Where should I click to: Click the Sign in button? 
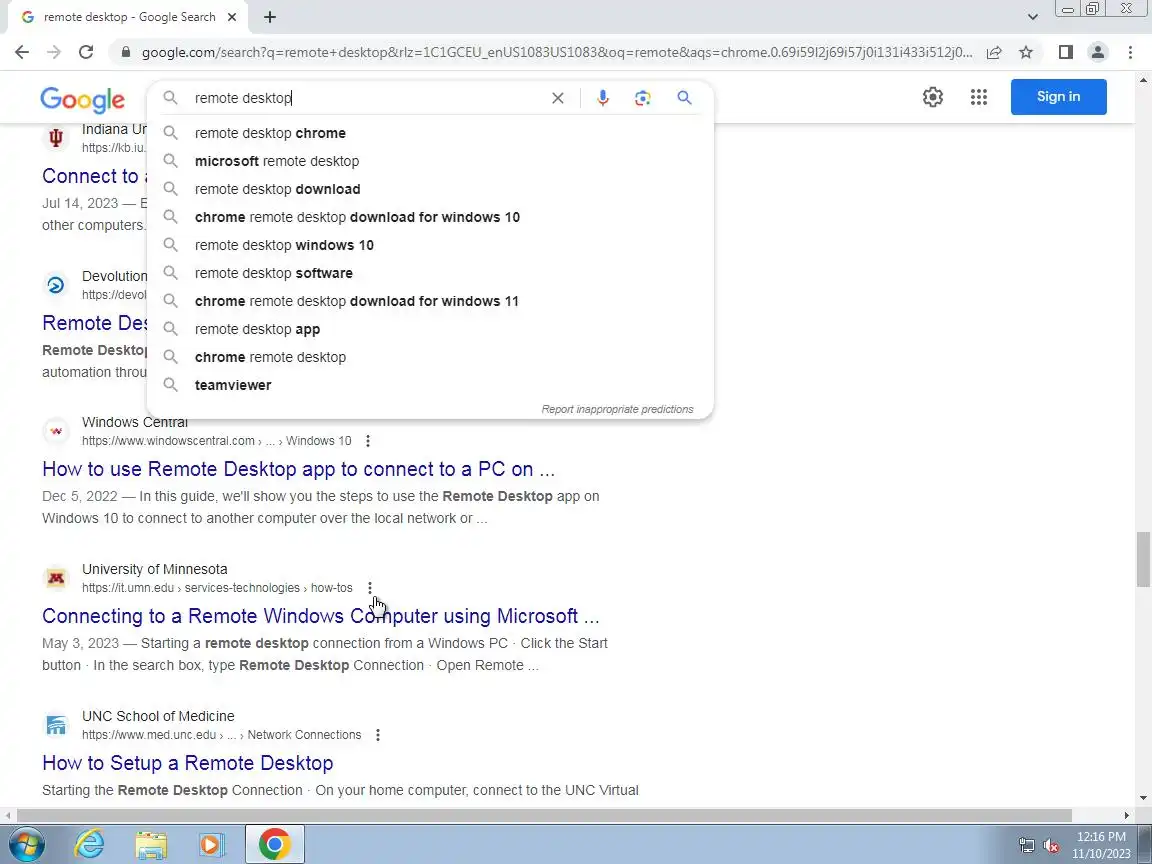pos(1058,97)
